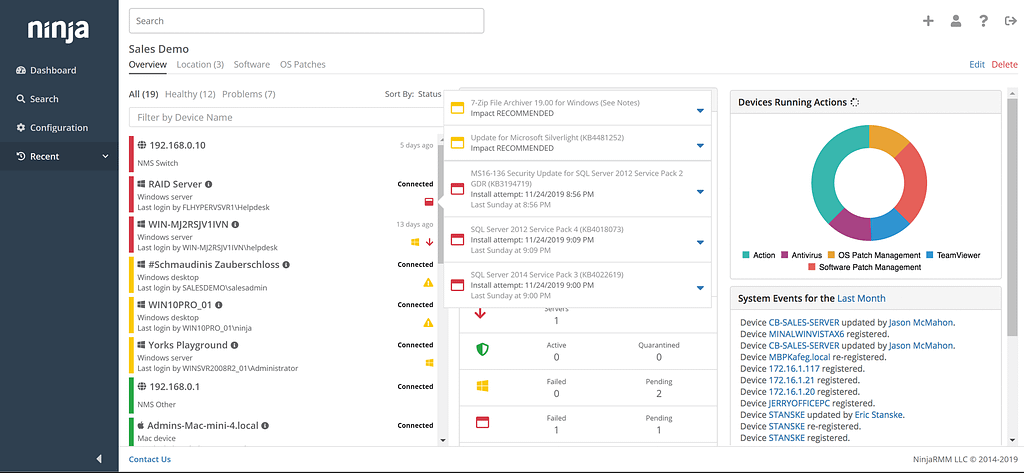Click info icon next to Yorks Playground

(234, 345)
